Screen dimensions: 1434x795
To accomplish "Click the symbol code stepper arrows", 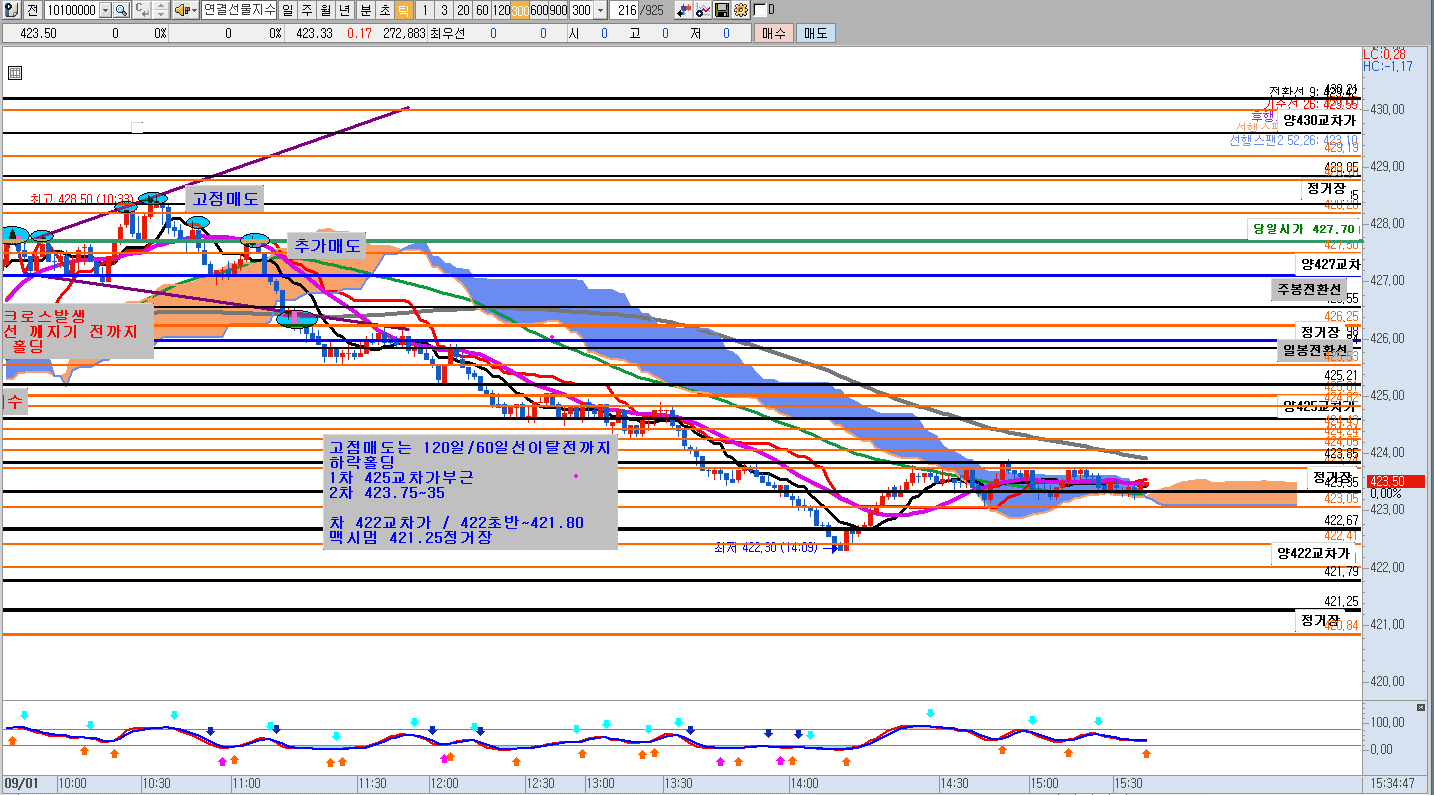I will pos(160,10).
